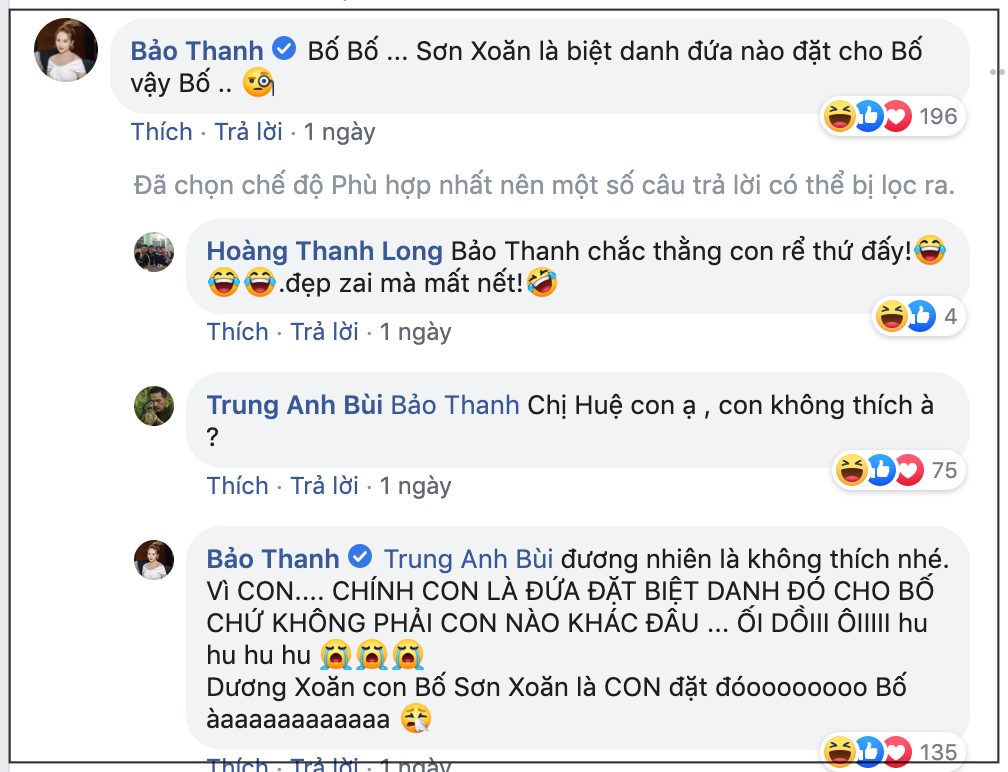Click Trả lời under Hoàng Thanh Long's comment
This screenshot has width=1008, height=772.
click(x=324, y=332)
